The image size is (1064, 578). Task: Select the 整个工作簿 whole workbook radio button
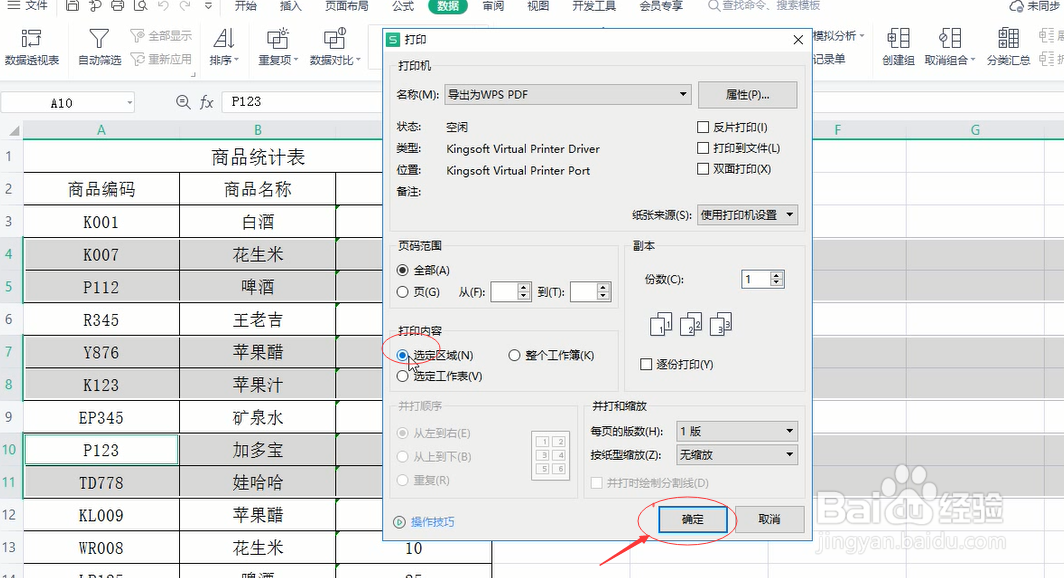pyautogui.click(x=513, y=356)
